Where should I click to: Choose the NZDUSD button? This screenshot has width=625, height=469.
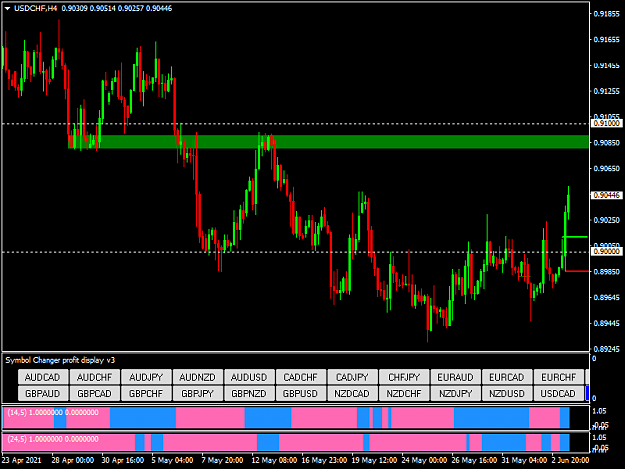tap(507, 393)
